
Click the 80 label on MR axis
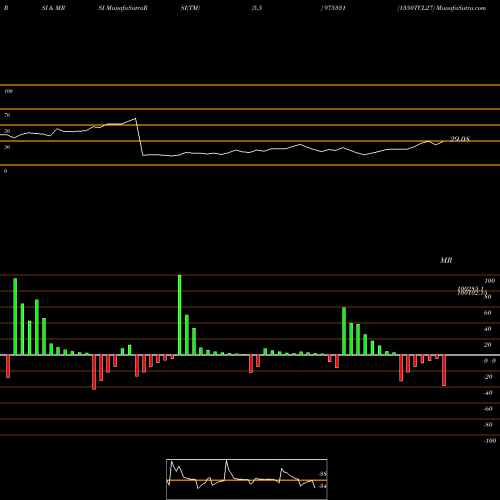coord(488,297)
